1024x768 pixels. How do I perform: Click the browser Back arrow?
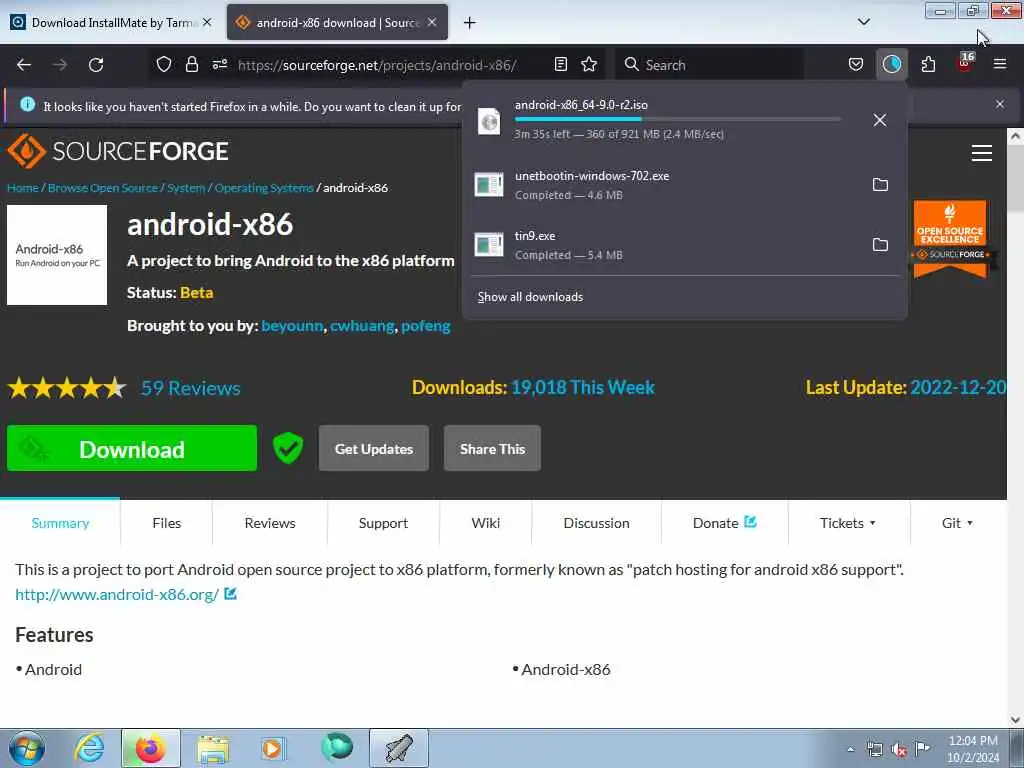[24, 65]
